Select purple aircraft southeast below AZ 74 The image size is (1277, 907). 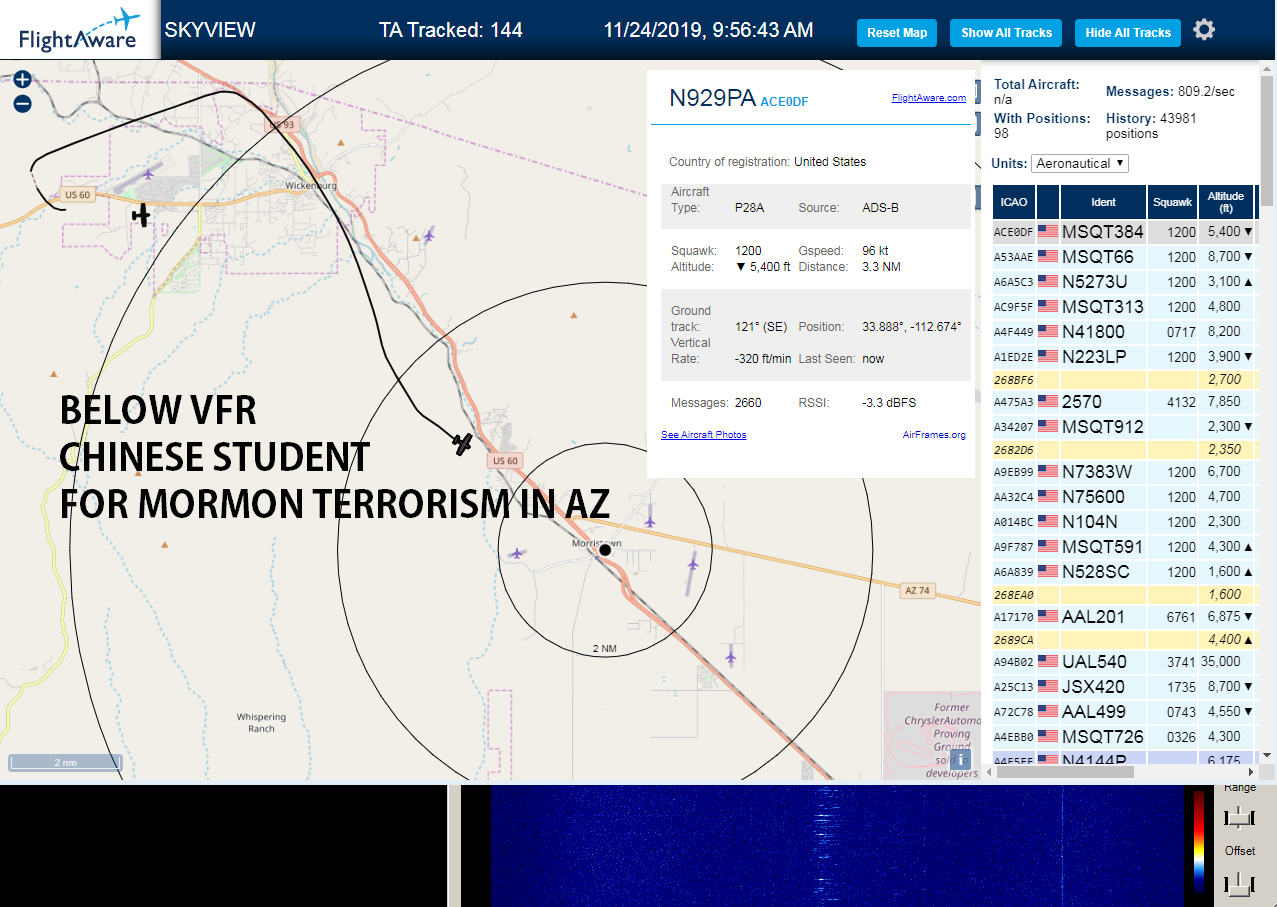click(x=731, y=656)
